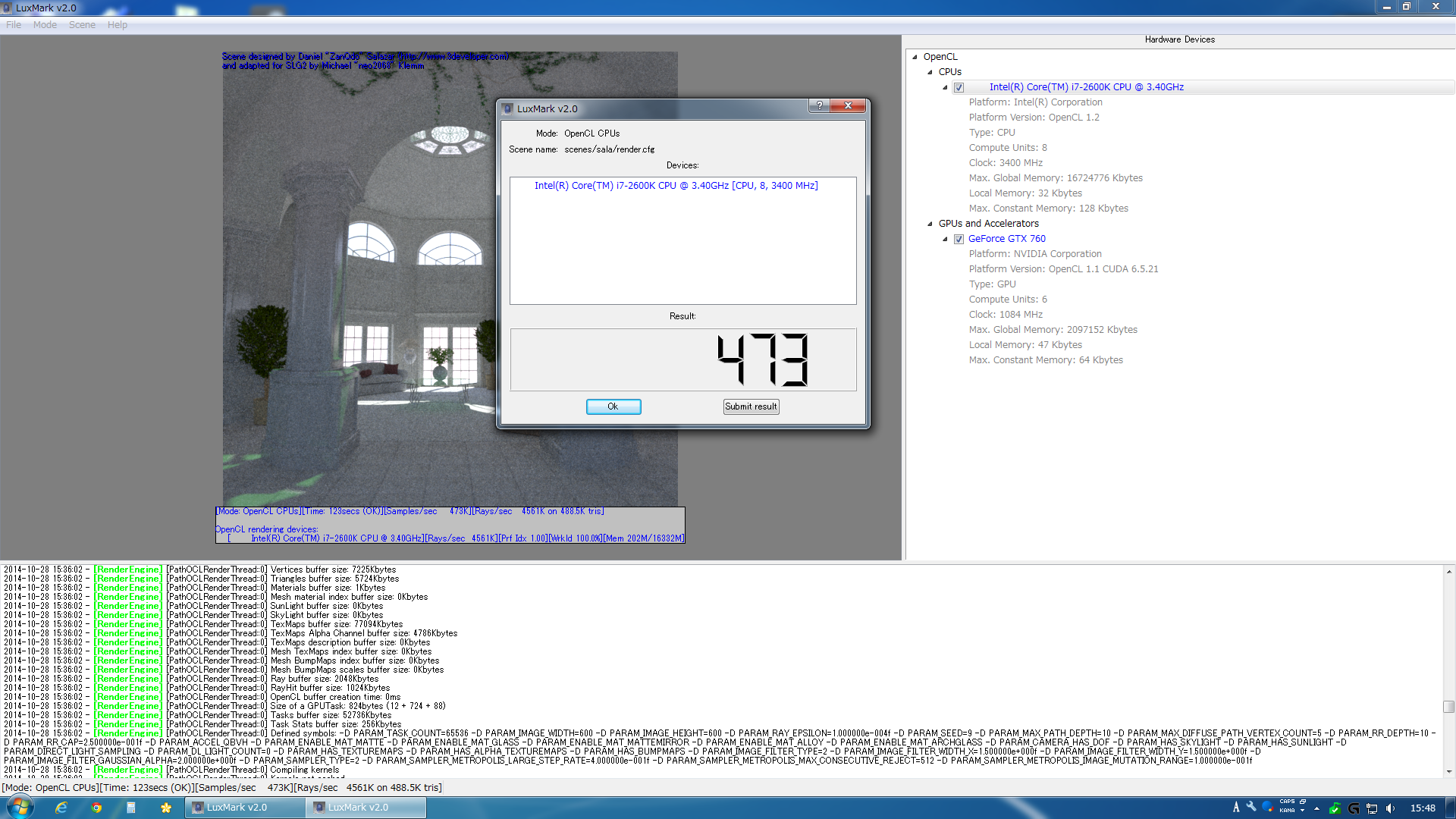Open the Calculator taskbar icon
Image resolution: width=1456 pixels, height=819 pixels.
(x=131, y=808)
